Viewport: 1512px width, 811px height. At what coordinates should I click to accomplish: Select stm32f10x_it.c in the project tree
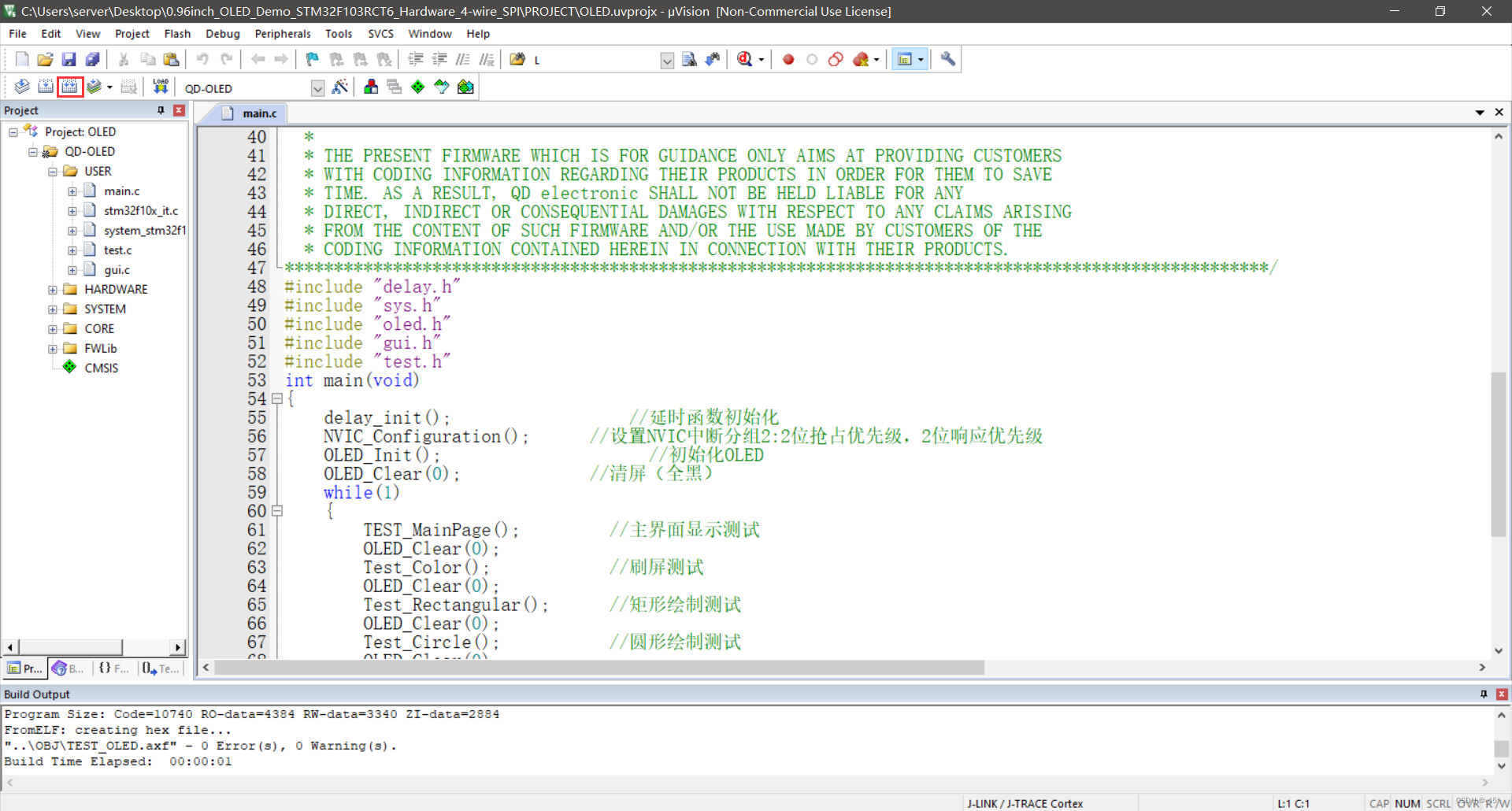coord(141,211)
